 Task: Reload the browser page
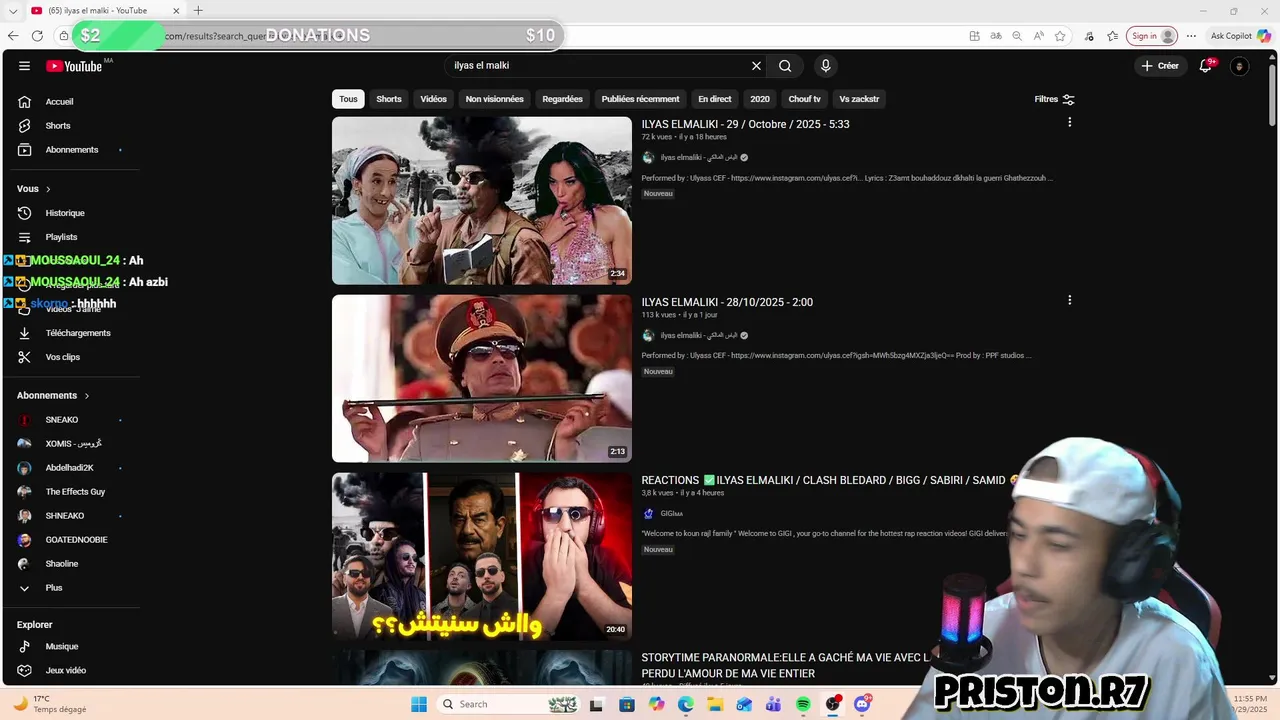click(37, 36)
